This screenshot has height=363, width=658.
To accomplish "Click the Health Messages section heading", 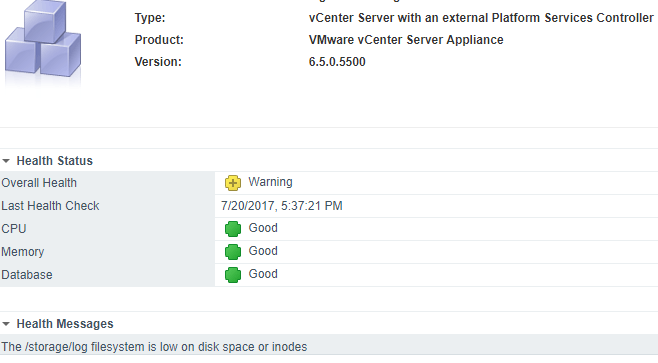I will [65, 324].
